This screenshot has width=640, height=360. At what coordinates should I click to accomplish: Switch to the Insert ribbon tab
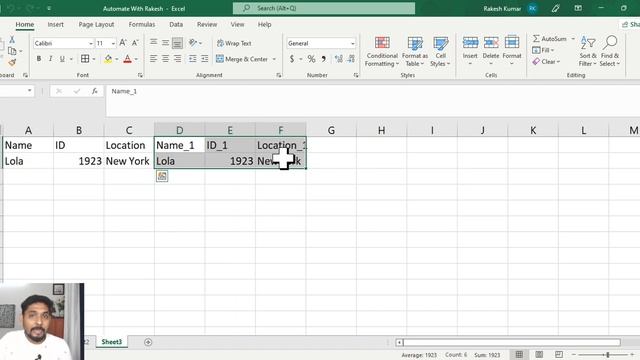(56, 24)
